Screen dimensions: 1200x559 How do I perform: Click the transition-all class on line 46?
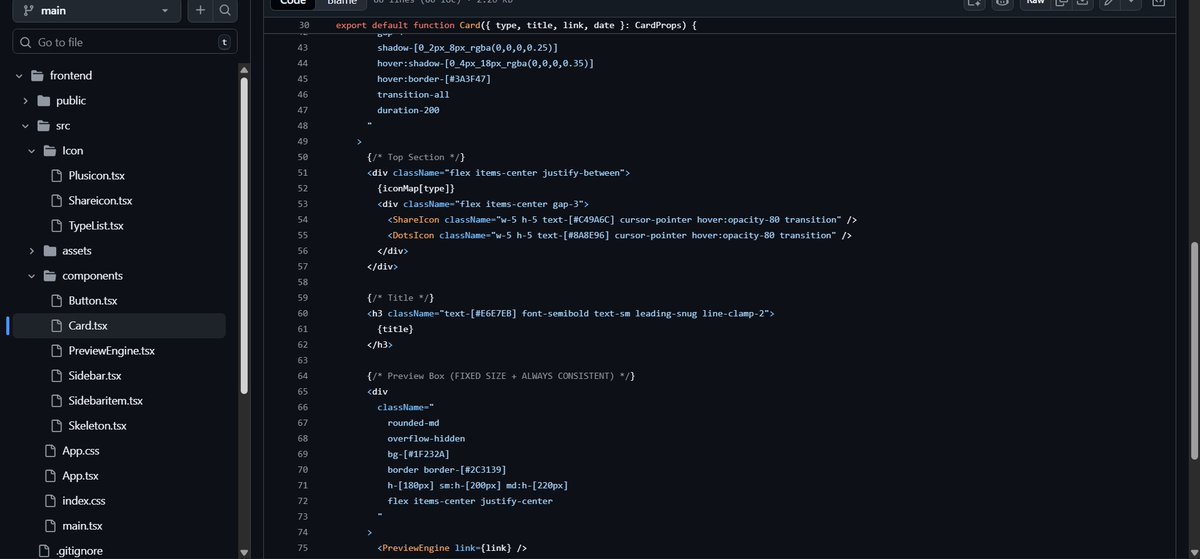pos(413,95)
